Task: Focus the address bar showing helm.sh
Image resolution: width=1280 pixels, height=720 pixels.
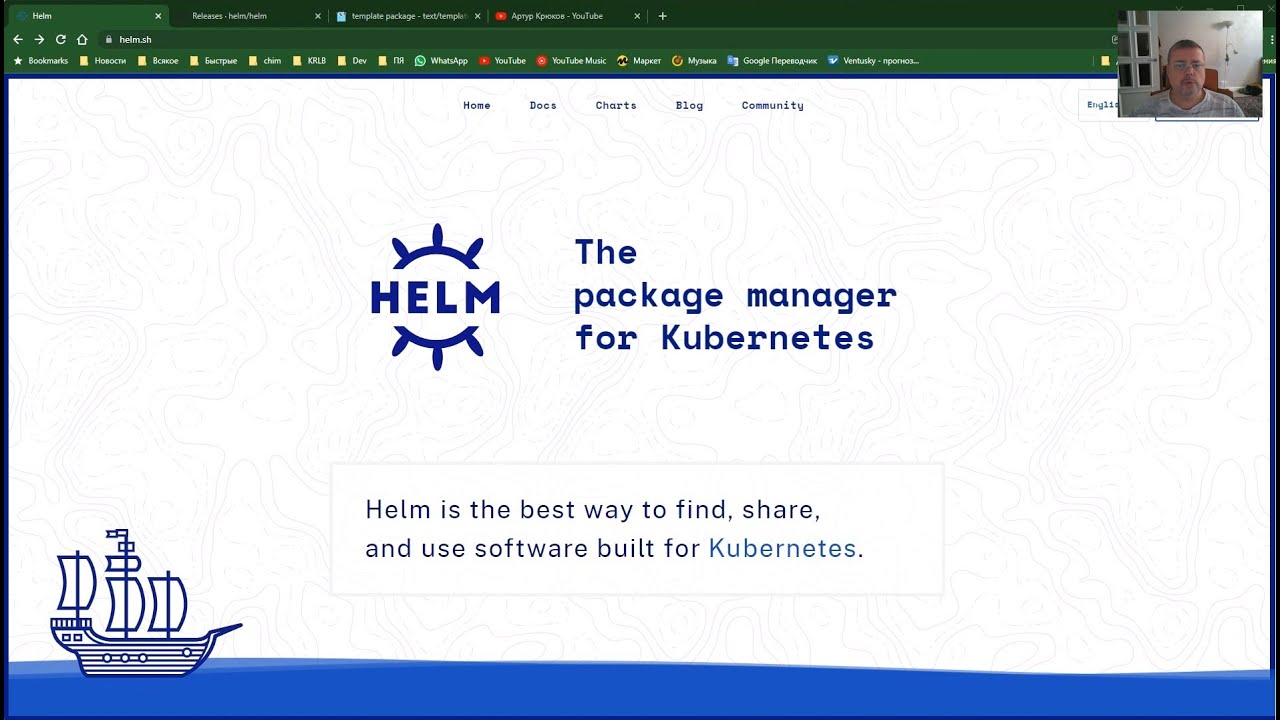Action: point(600,40)
